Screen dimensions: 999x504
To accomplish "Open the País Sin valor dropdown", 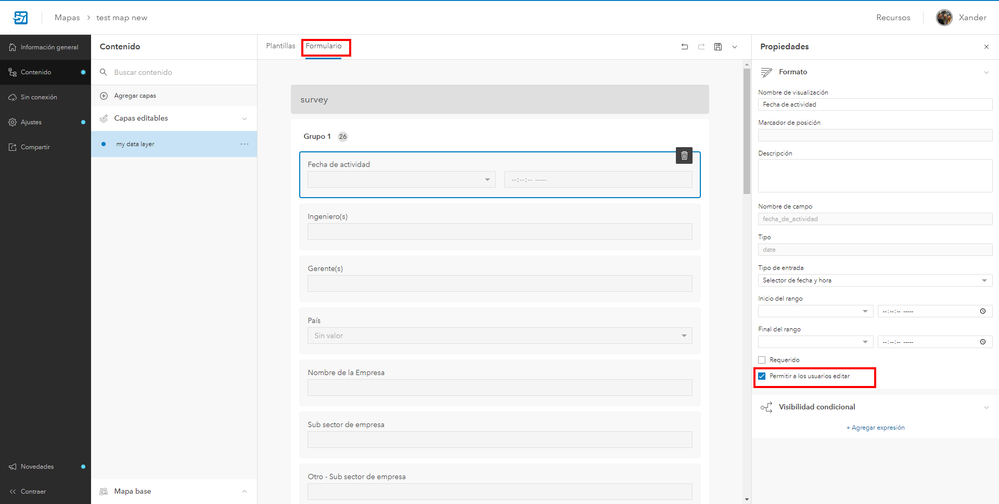I will click(500, 336).
